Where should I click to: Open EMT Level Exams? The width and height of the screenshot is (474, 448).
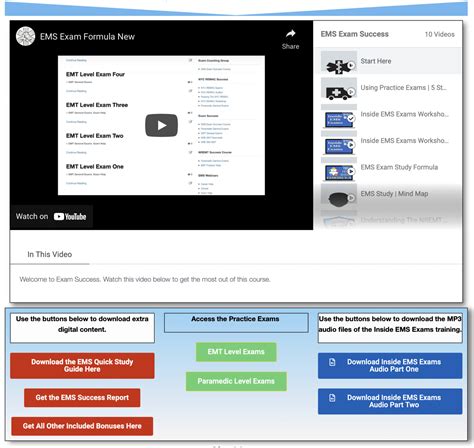pyautogui.click(x=236, y=352)
